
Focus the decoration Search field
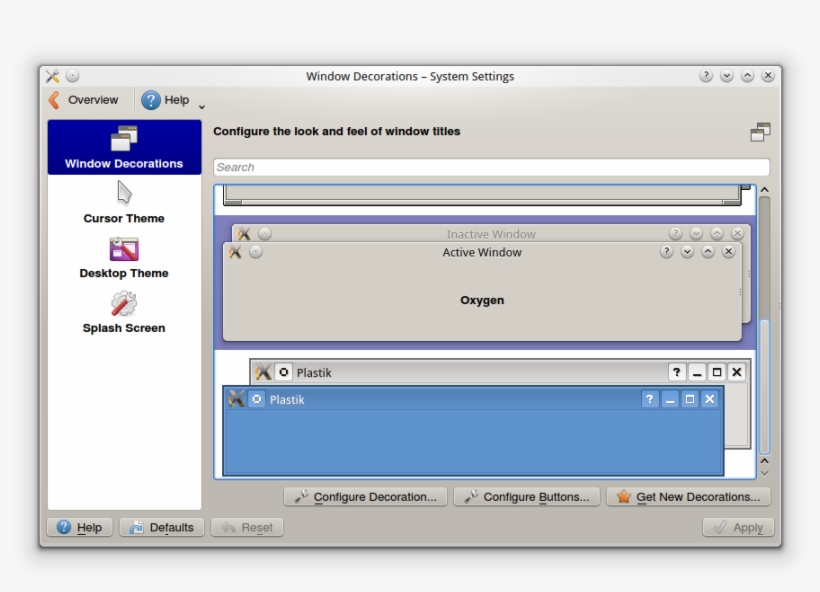[x=490, y=166]
